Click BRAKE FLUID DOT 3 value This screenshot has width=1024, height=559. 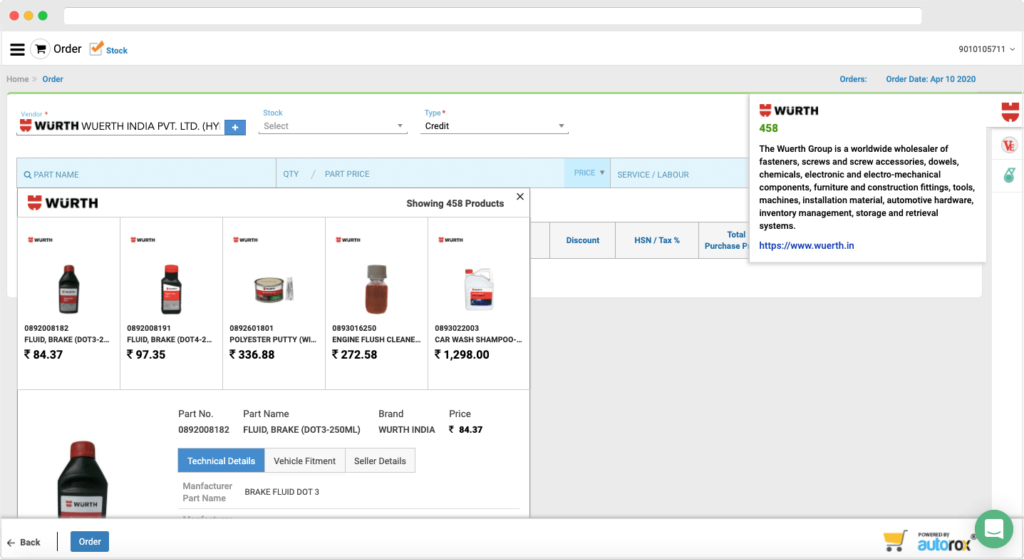pos(282,492)
